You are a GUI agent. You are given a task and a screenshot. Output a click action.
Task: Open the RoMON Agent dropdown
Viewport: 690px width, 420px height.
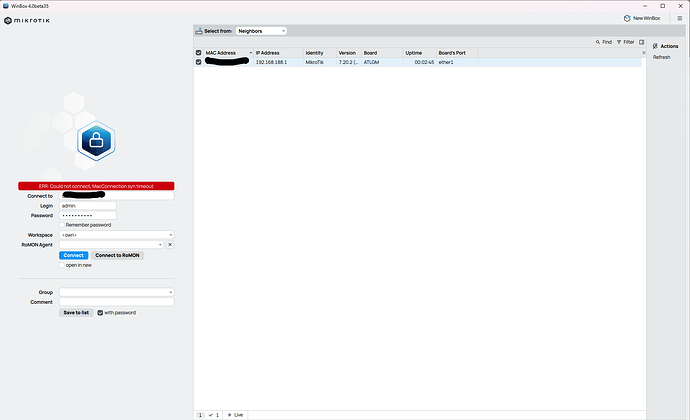(x=112, y=244)
